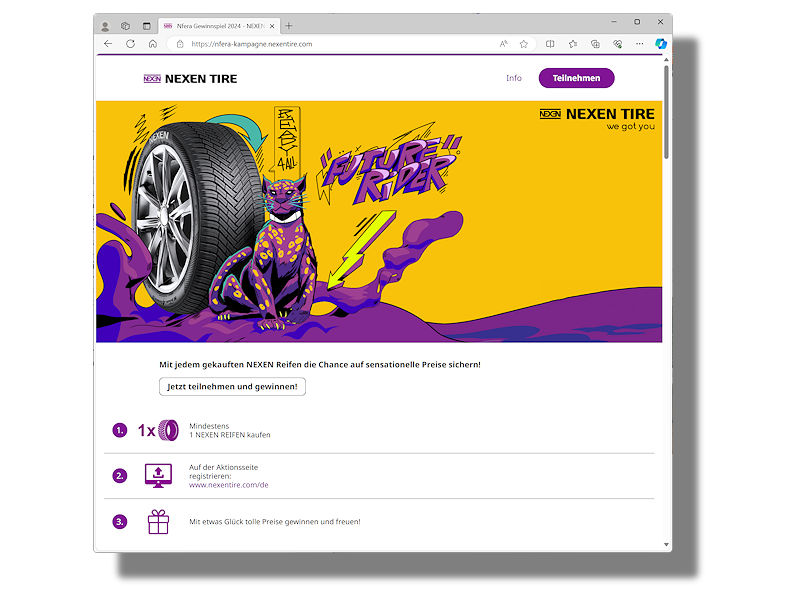800x600 pixels.
Task: Minimize the browser window
Action: [x=614, y=21]
